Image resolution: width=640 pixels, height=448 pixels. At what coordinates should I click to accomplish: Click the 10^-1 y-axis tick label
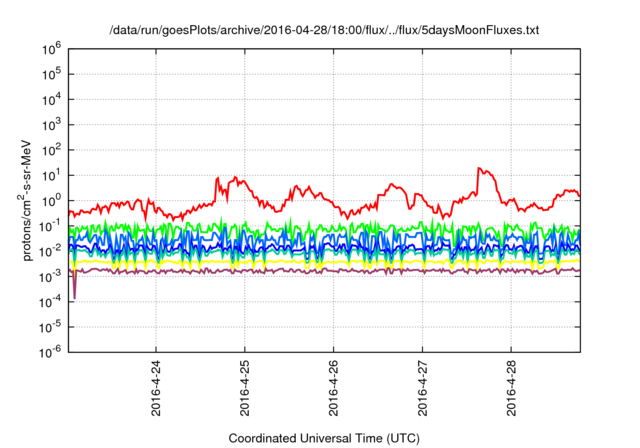point(50,226)
